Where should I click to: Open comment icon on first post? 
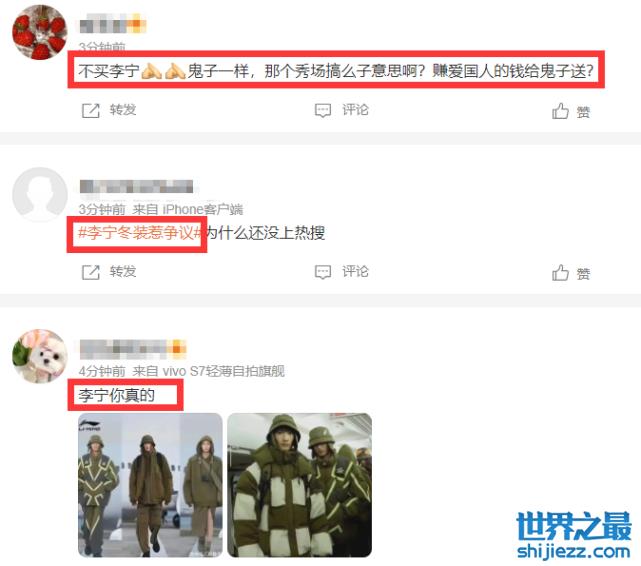click(x=323, y=110)
